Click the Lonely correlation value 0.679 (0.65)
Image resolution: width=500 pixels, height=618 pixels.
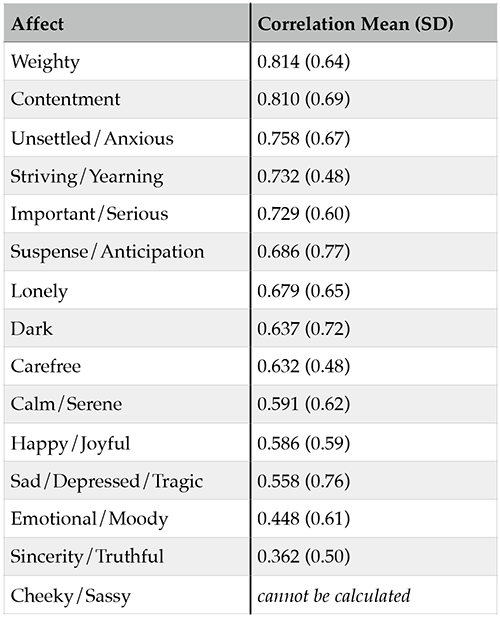(x=303, y=290)
